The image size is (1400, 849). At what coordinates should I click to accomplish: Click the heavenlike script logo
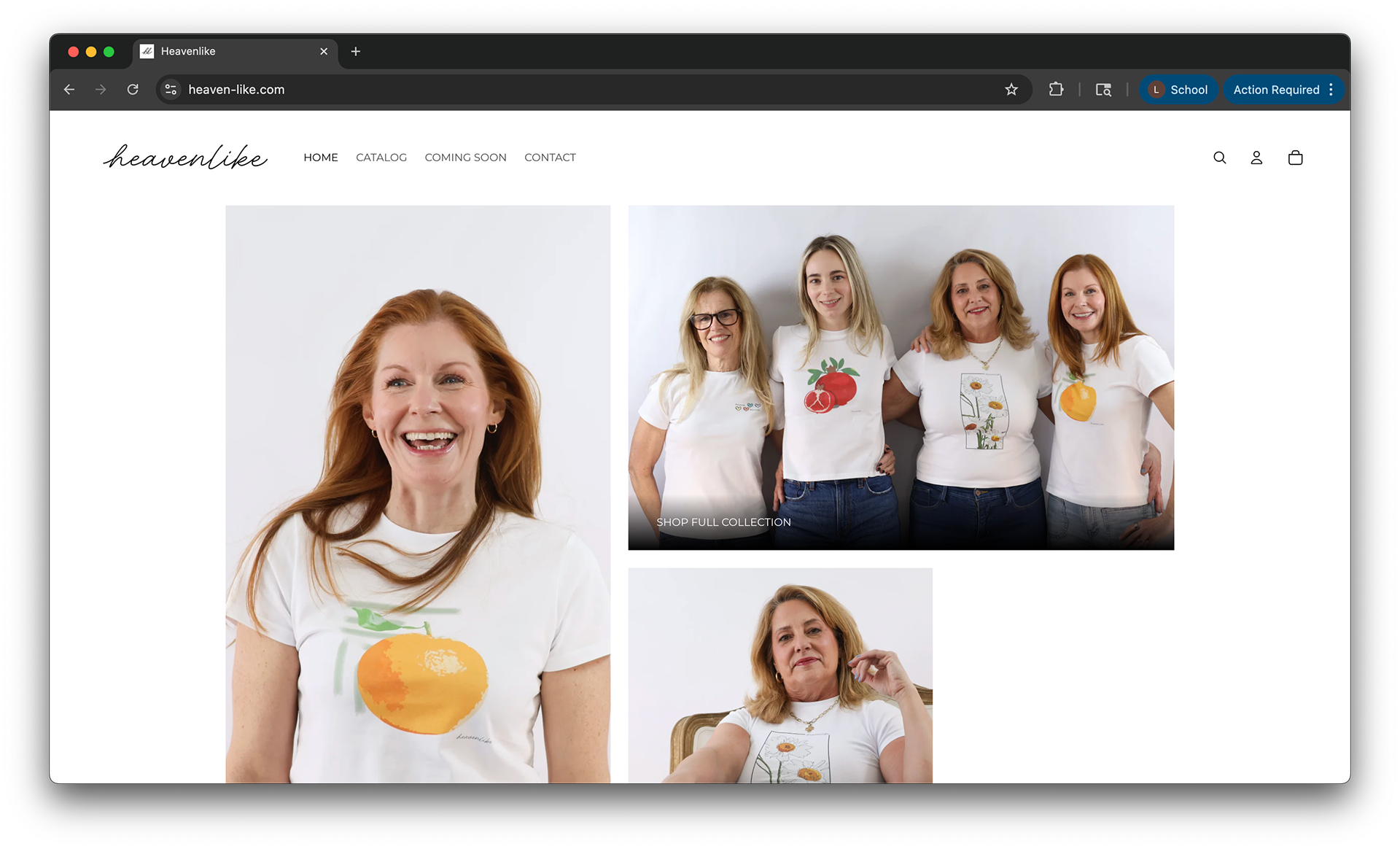pyautogui.click(x=185, y=157)
